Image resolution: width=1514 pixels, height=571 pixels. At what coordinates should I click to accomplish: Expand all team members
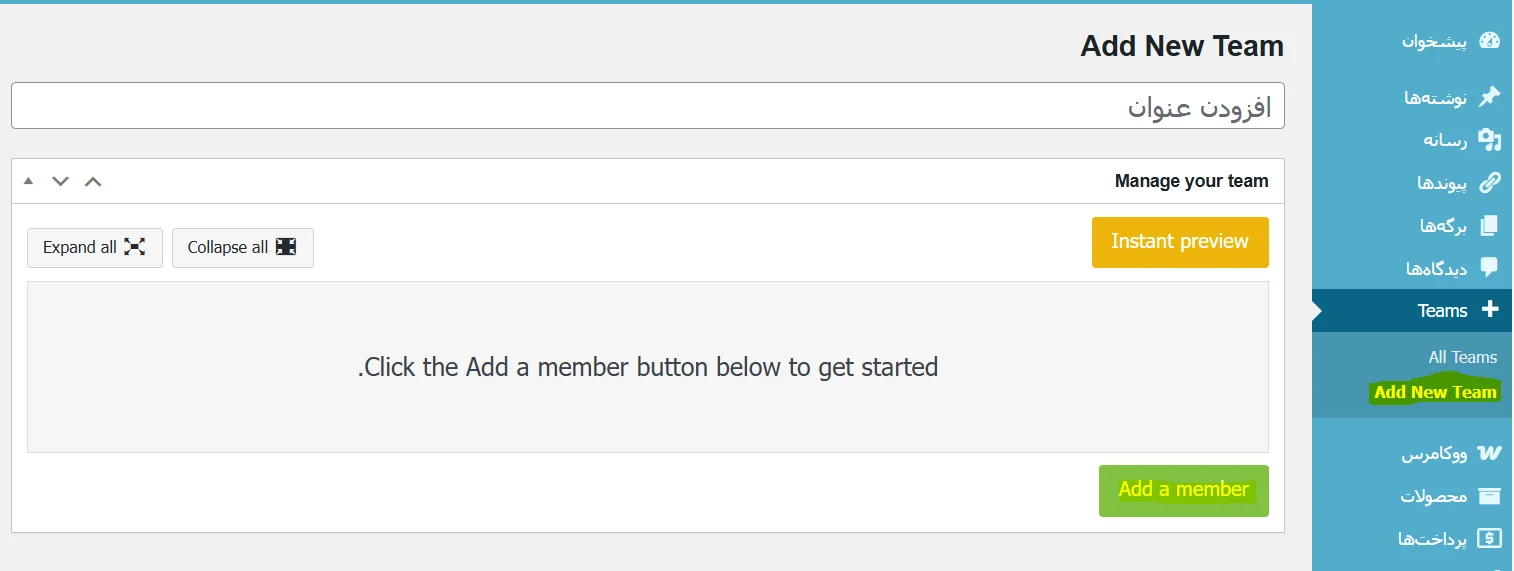(x=94, y=247)
